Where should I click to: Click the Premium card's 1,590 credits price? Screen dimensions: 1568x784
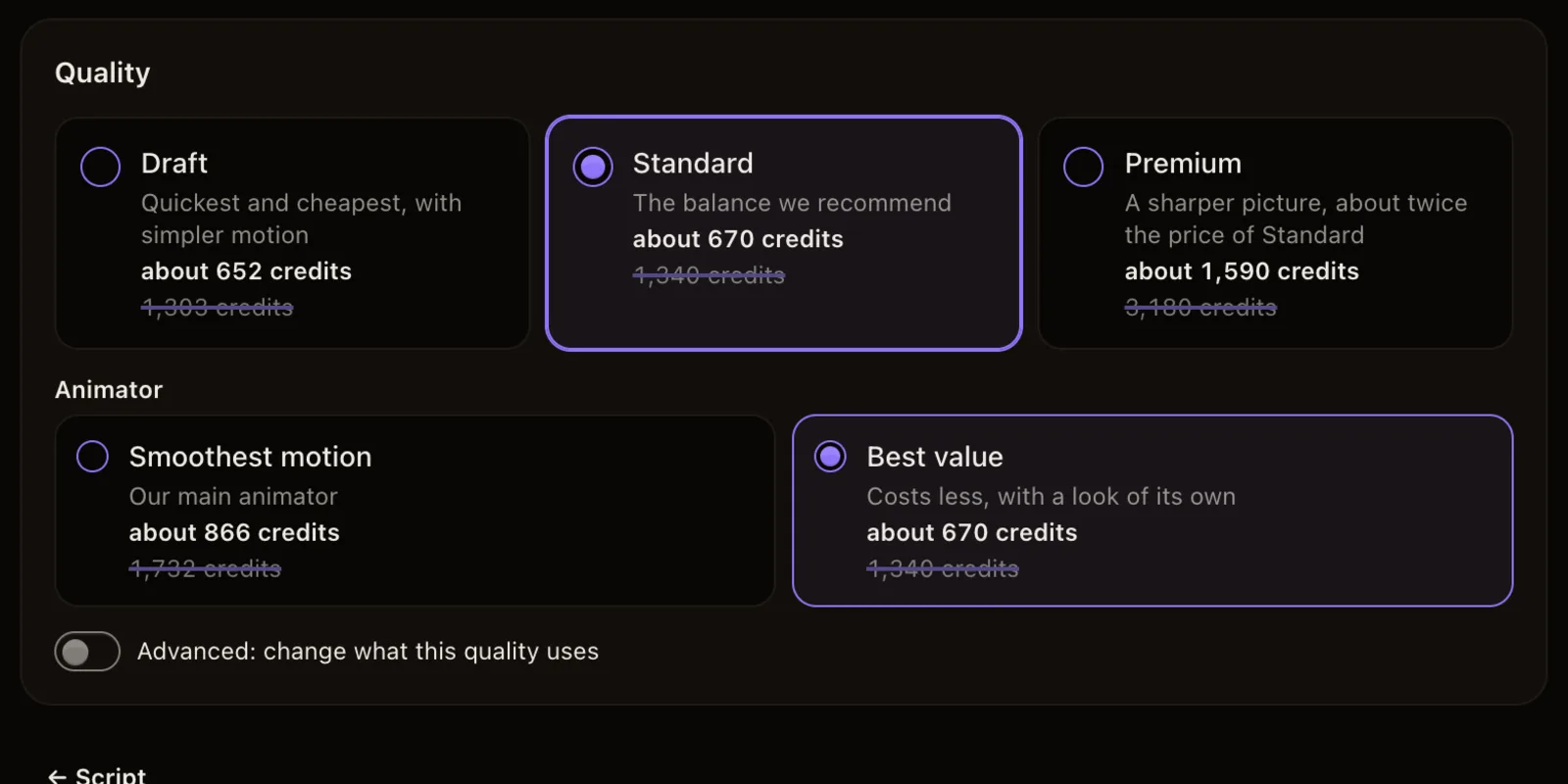pos(1242,271)
